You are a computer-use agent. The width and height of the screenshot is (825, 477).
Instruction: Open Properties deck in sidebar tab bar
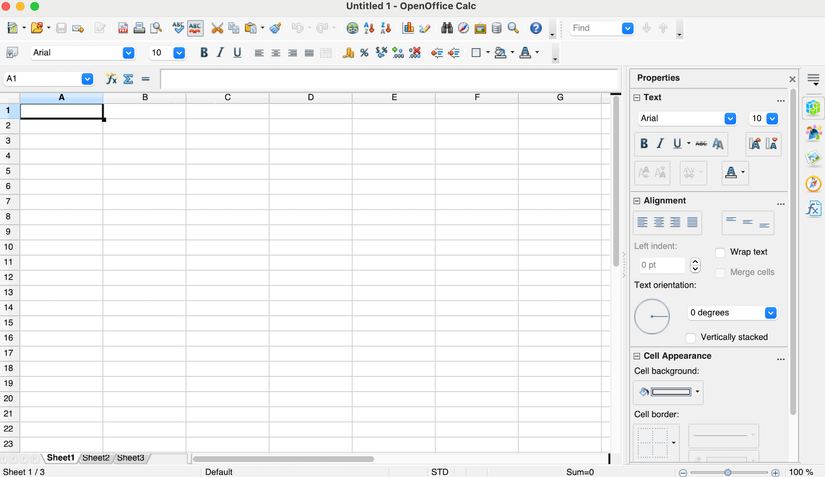coord(813,108)
